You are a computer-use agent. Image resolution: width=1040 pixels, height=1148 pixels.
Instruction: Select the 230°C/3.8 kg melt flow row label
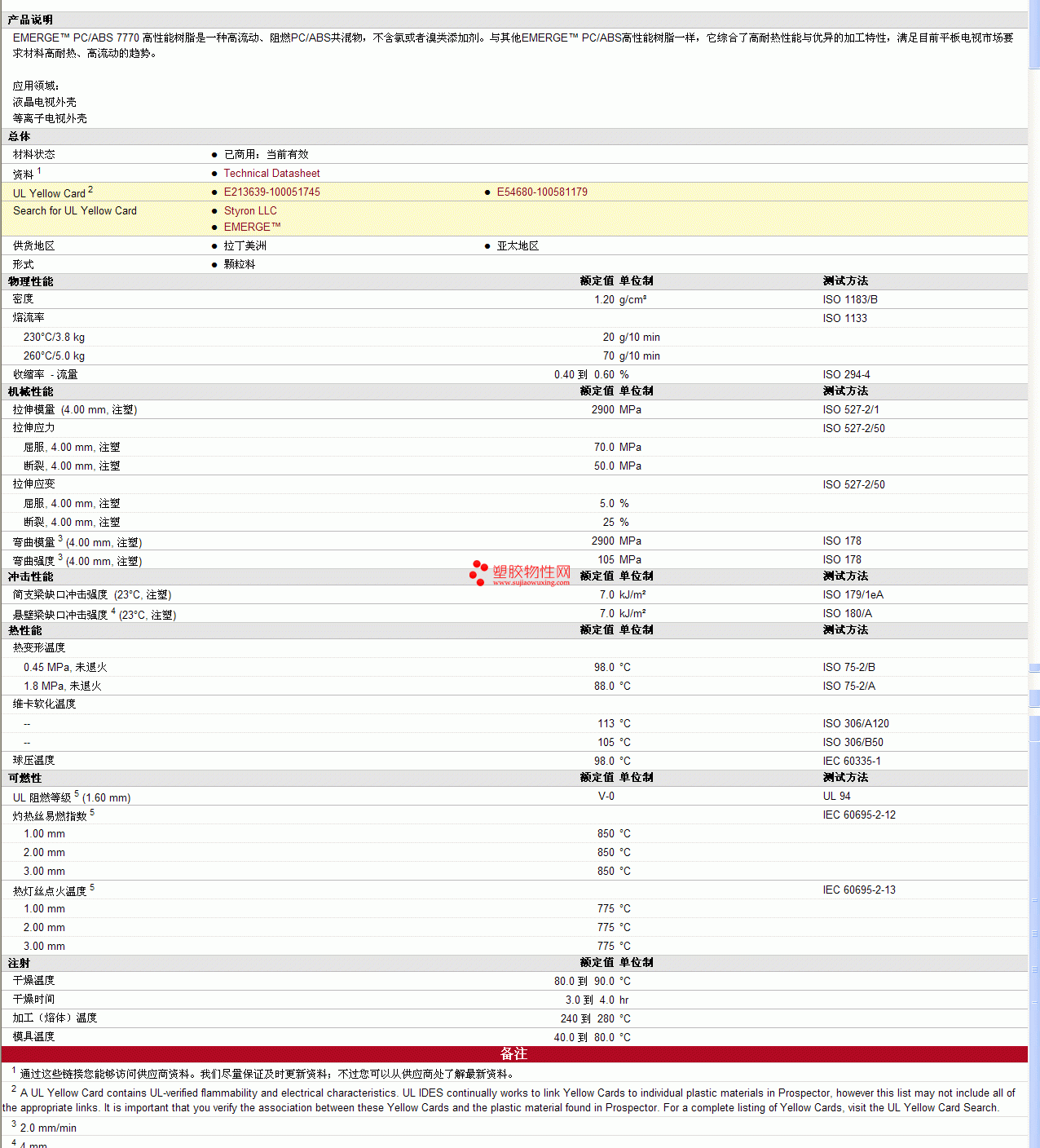(54, 337)
